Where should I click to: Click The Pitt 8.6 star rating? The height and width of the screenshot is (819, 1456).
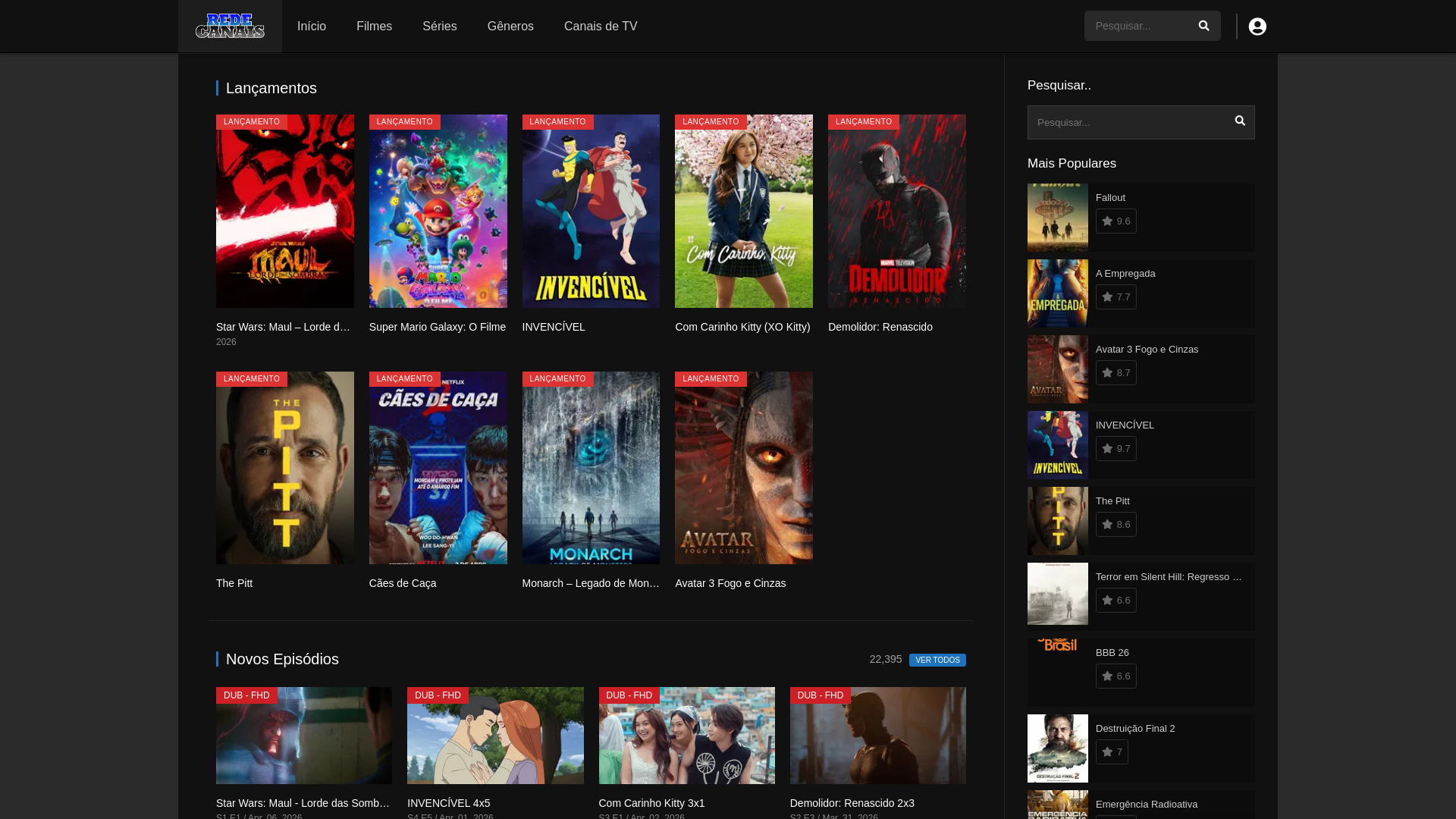tap(1116, 525)
